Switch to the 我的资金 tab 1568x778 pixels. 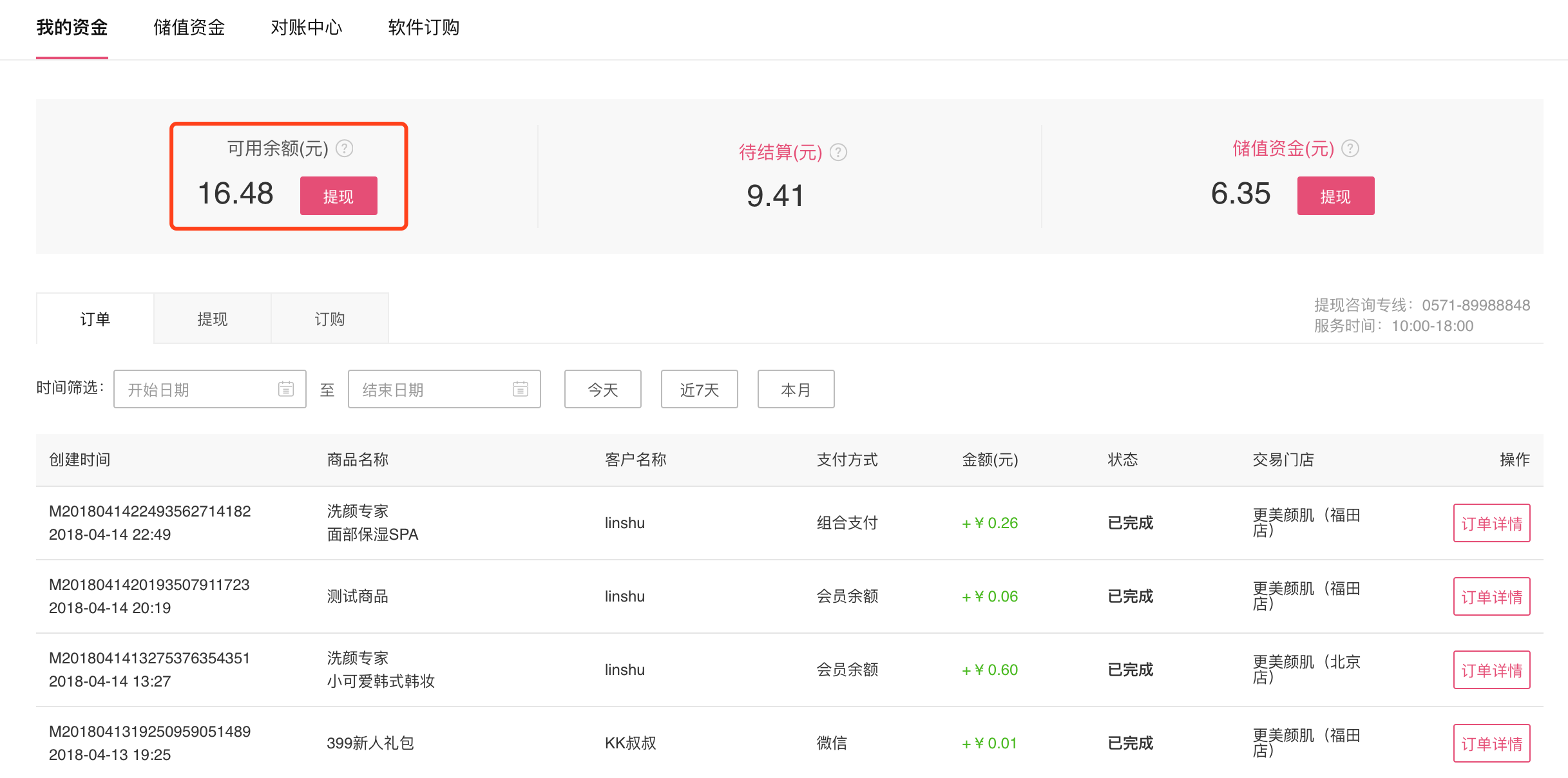click(x=72, y=28)
